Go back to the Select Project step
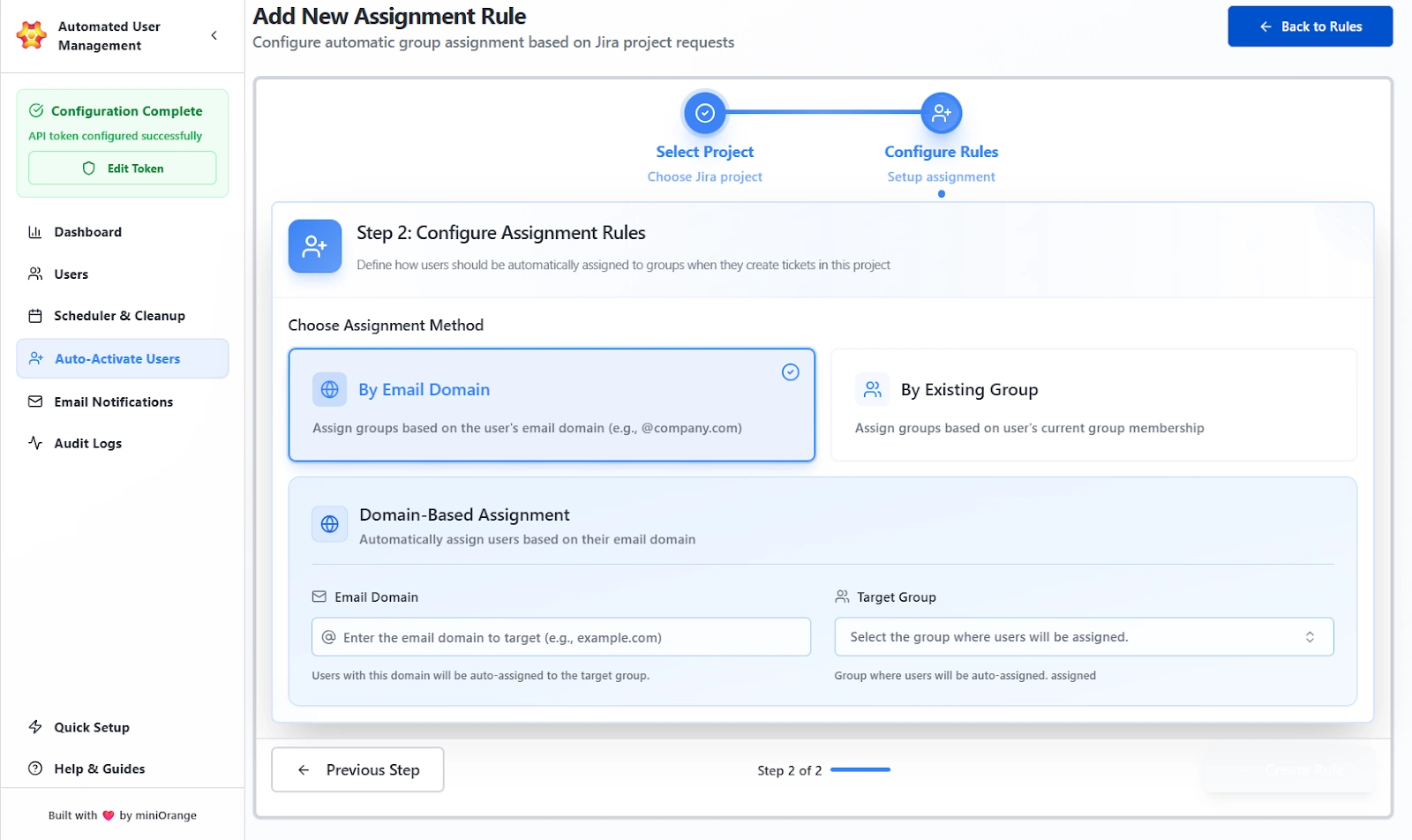This screenshot has height=840, width=1412. pyautogui.click(x=704, y=113)
